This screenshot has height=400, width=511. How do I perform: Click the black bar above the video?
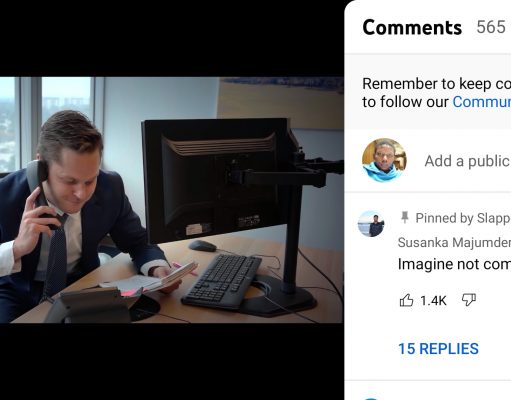click(x=172, y=38)
